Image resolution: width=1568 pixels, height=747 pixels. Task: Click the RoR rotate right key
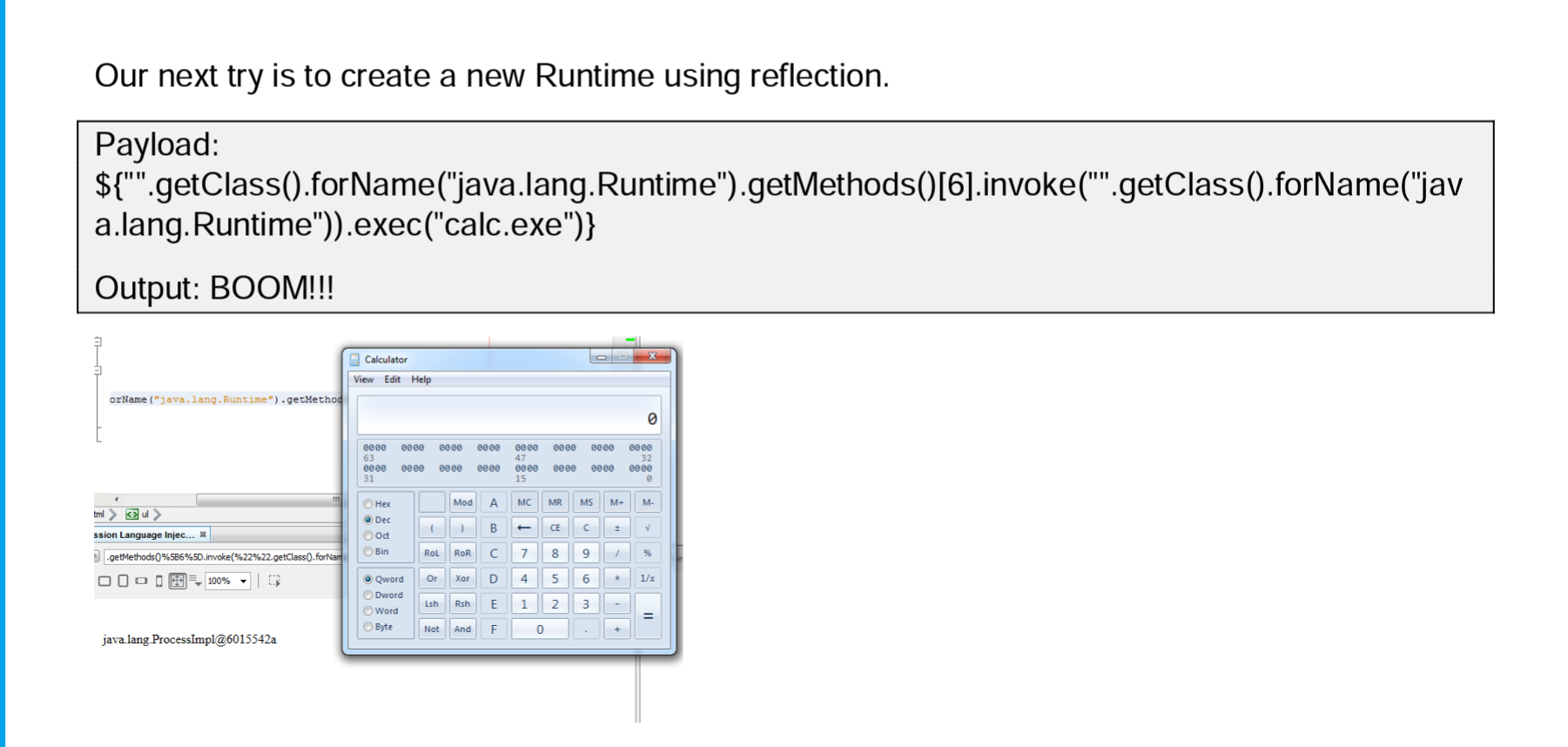point(462,553)
